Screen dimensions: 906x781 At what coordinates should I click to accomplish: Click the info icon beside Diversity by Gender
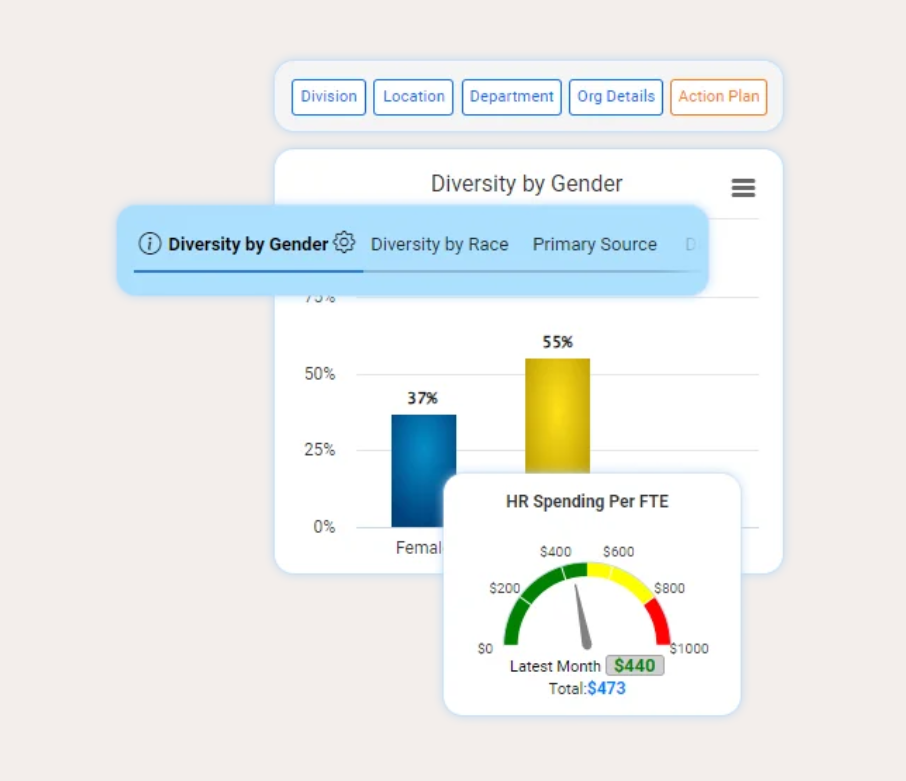pos(149,244)
